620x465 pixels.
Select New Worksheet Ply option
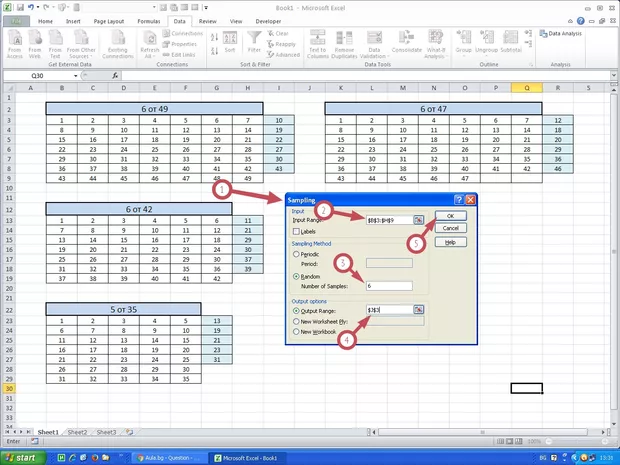[296, 321]
